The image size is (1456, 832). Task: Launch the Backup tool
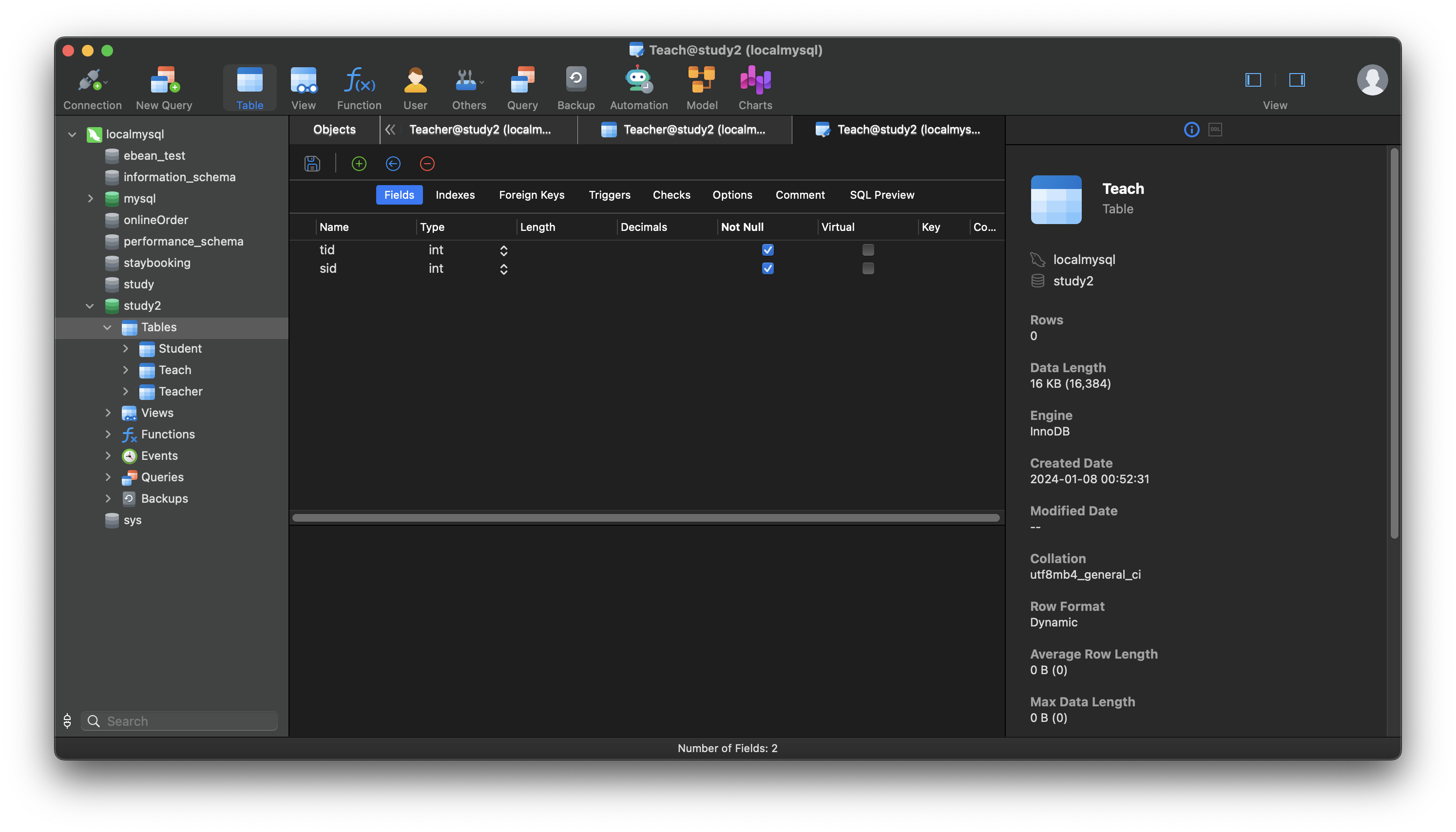pos(576,87)
